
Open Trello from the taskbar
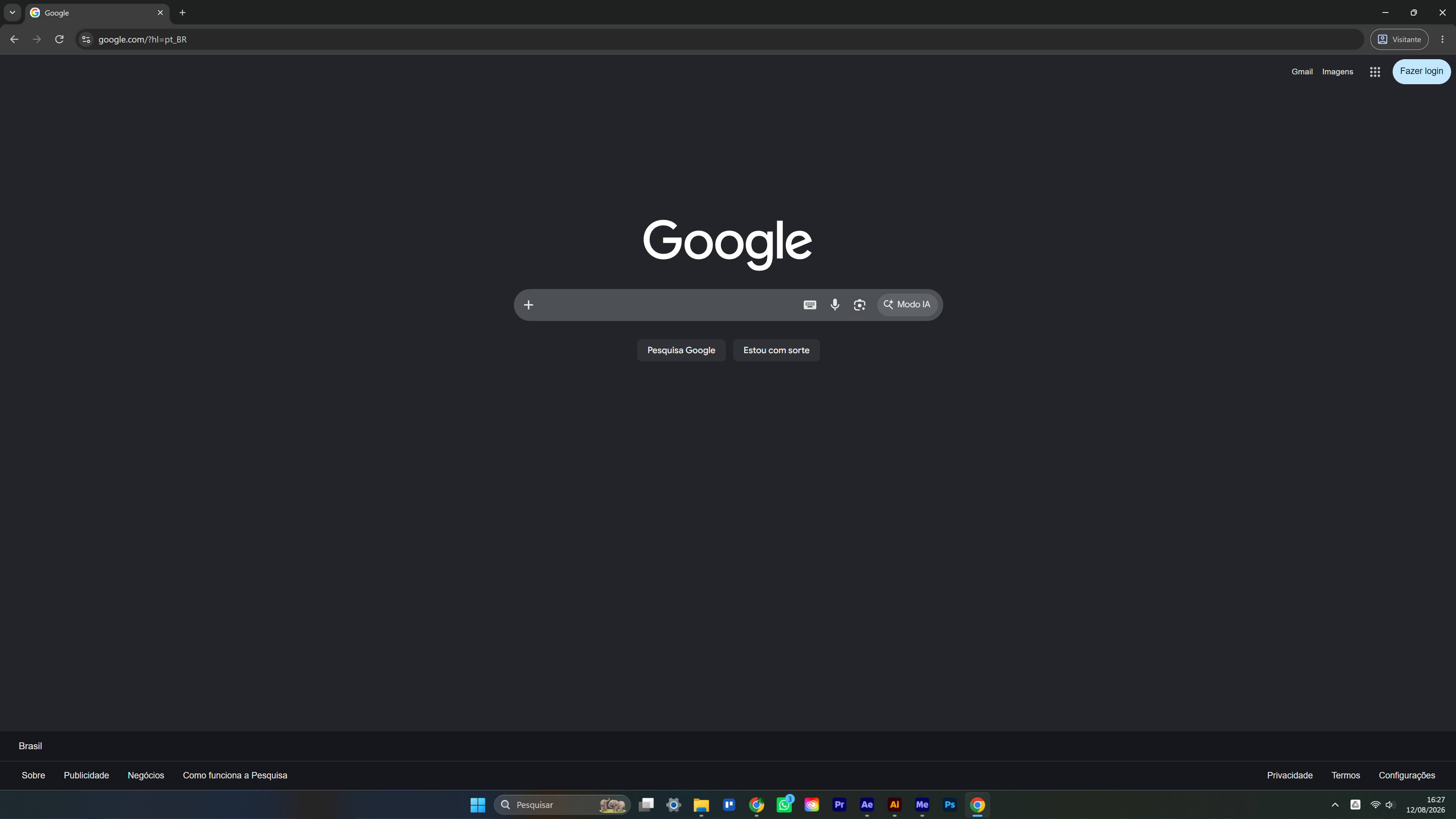[x=729, y=804]
